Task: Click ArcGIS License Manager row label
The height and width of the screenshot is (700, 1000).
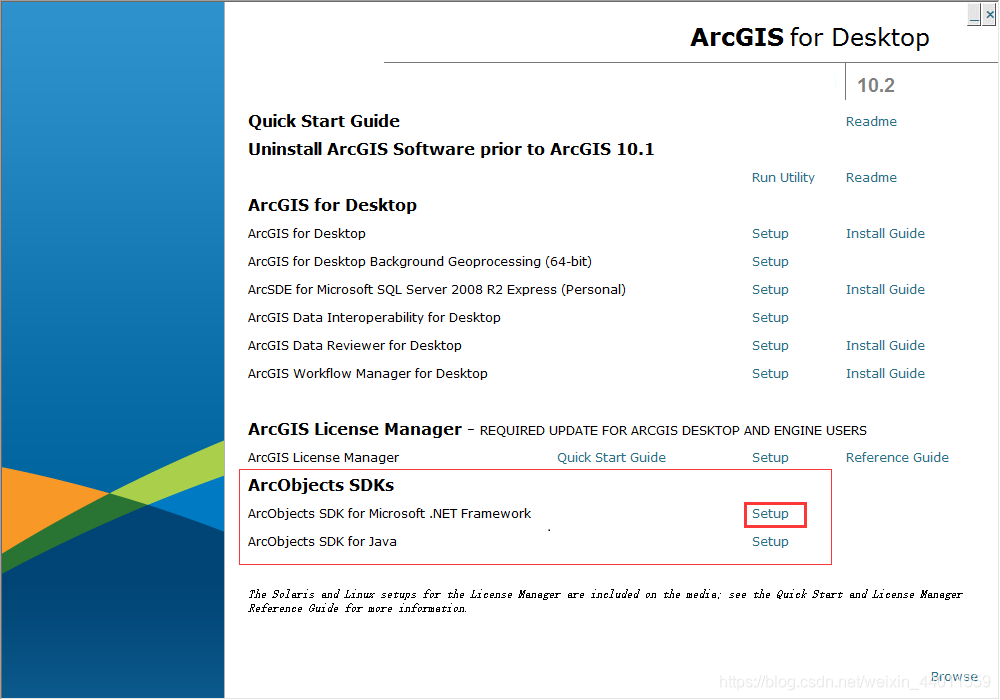Action: [x=323, y=457]
